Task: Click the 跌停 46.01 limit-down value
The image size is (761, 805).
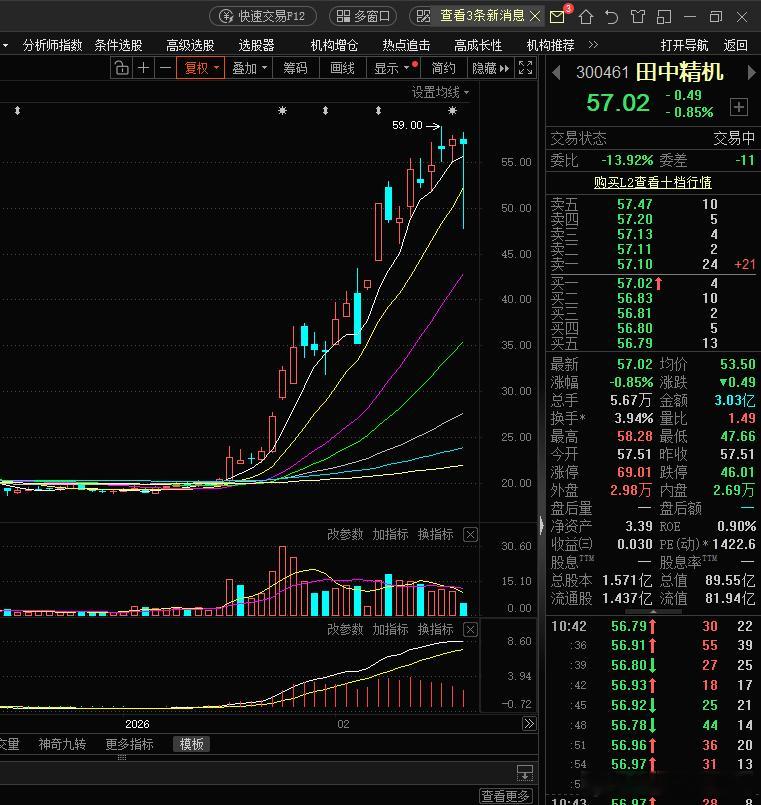Action: tap(737, 472)
